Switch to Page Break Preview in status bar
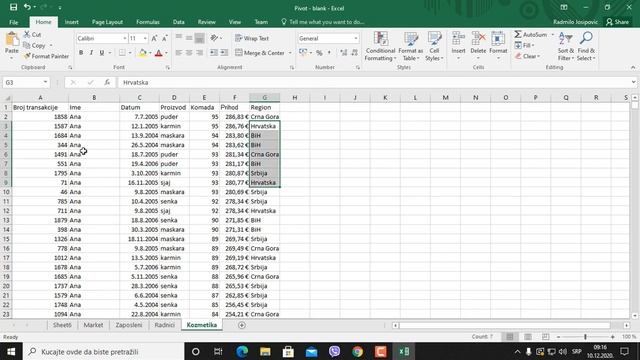This screenshot has width=640, height=360. (545, 337)
